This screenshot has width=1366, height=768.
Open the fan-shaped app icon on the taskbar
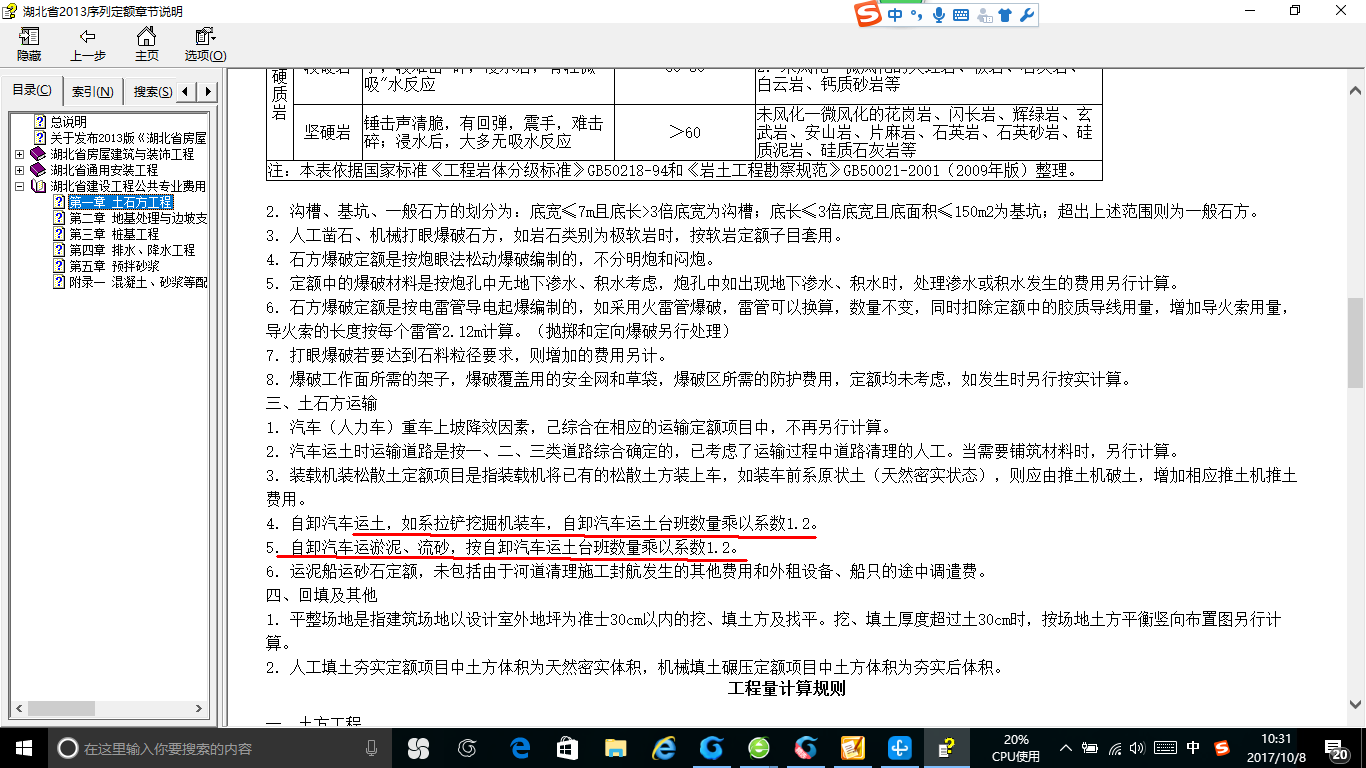tap(418, 748)
